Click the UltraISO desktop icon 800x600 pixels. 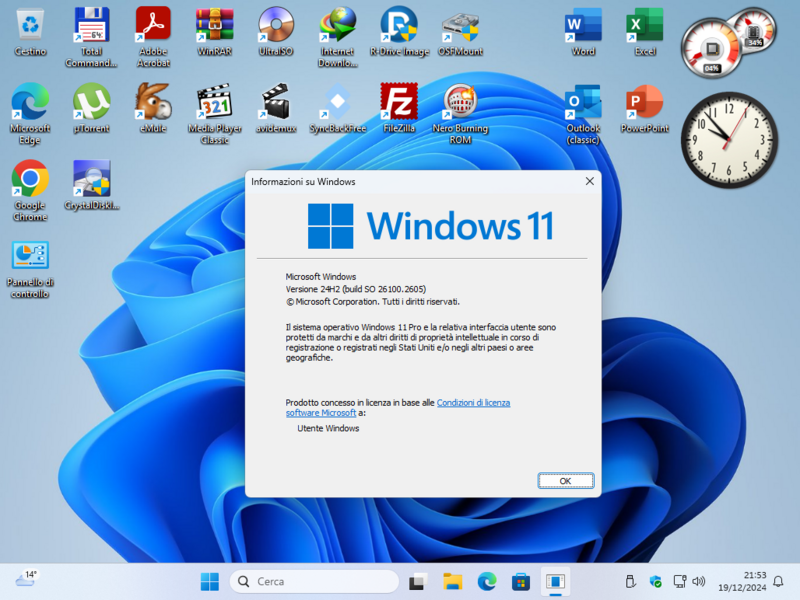(x=276, y=32)
